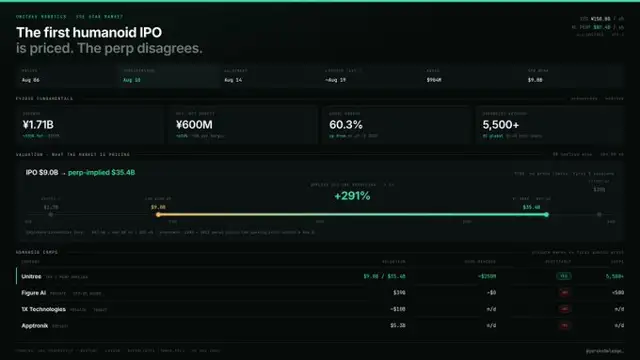640x360 pixels.
Task: Click the "+291%" premium figure
Action: [x=352, y=196]
